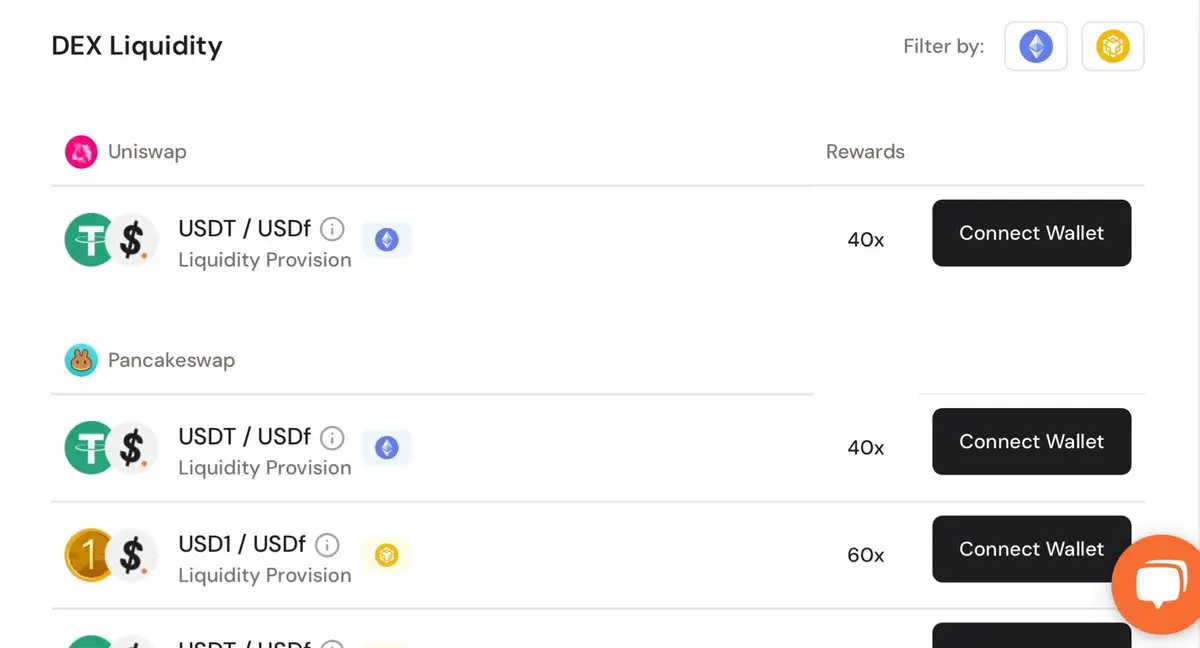Viewport: 1200px width, 648px height.
Task: Click Ethereum chain badge on Pancakeswap USDT / USDf
Action: tap(387, 448)
